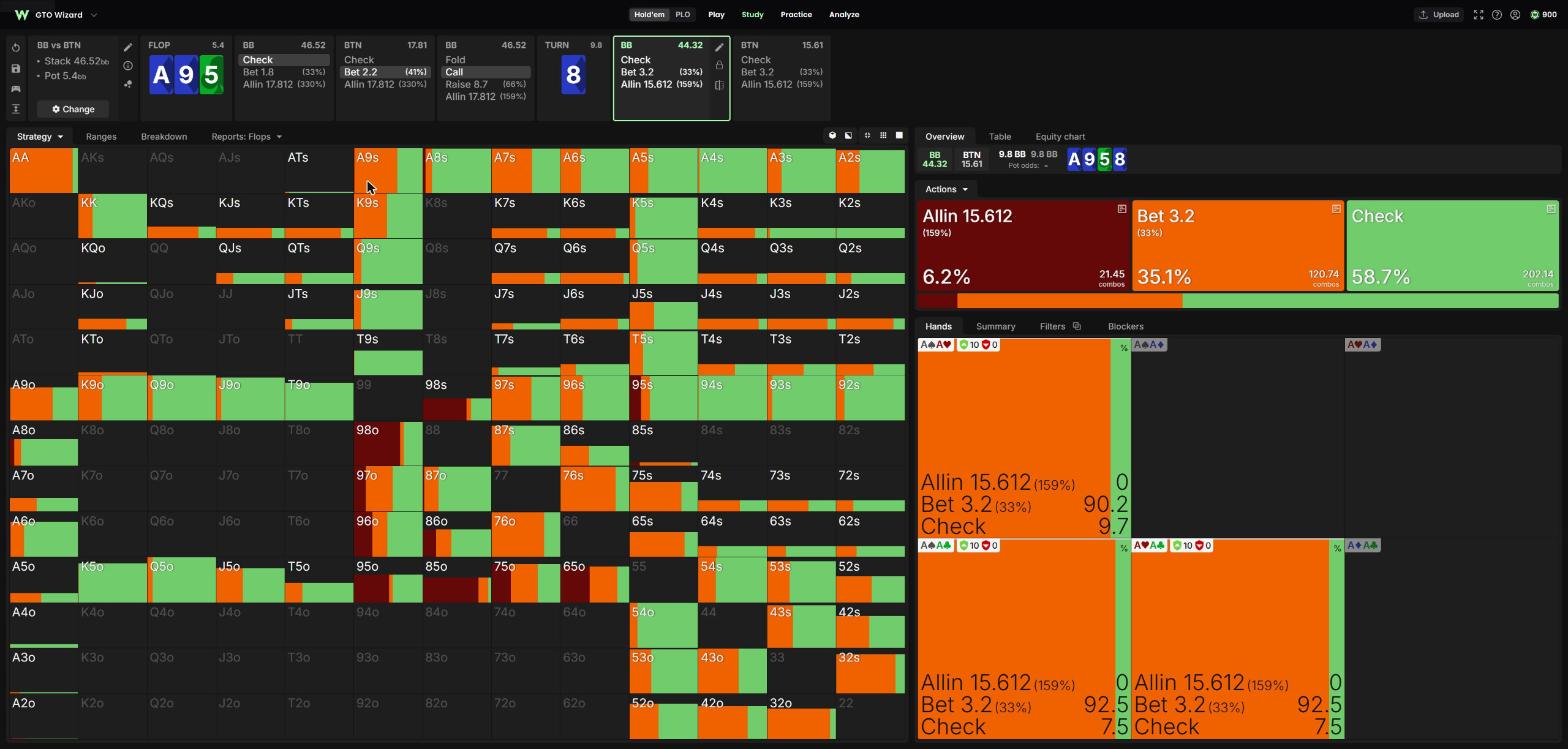
Task: Click the Upload button
Action: 1439,15
